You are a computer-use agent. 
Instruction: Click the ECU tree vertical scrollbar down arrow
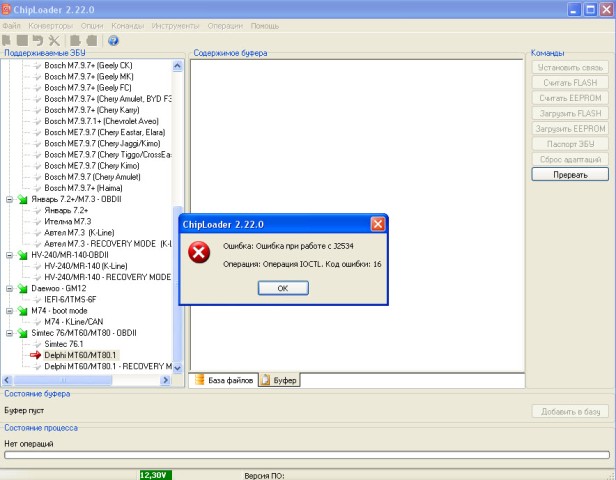[x=179, y=365]
